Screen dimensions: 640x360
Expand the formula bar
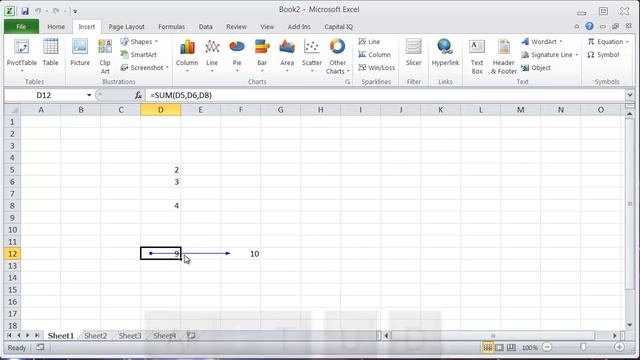(629, 95)
